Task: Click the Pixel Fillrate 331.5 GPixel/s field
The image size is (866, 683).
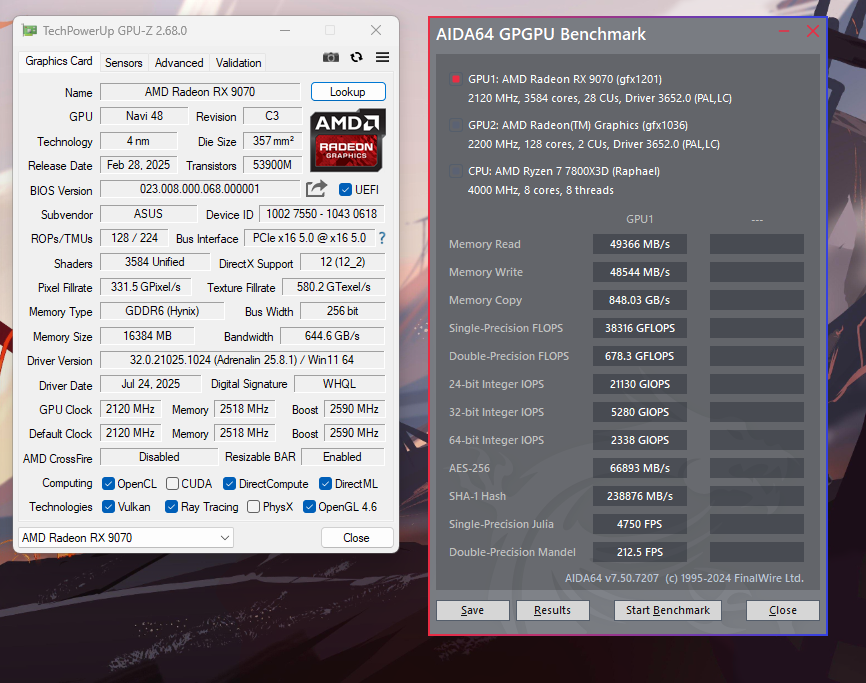Action: (146, 287)
